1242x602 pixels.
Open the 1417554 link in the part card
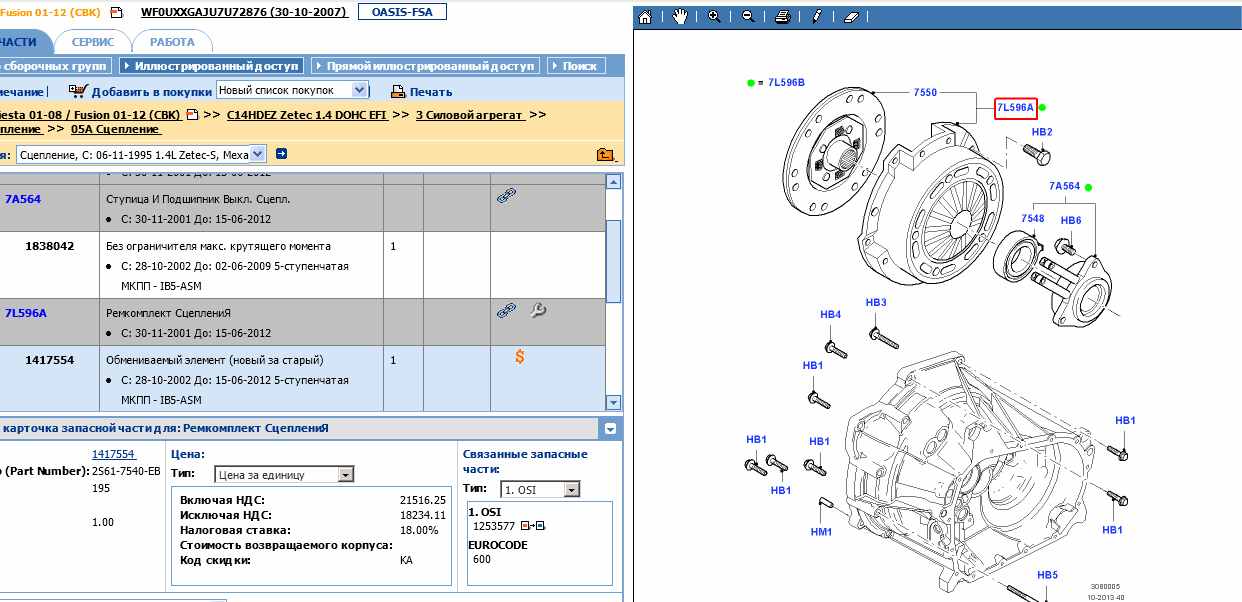(114, 454)
